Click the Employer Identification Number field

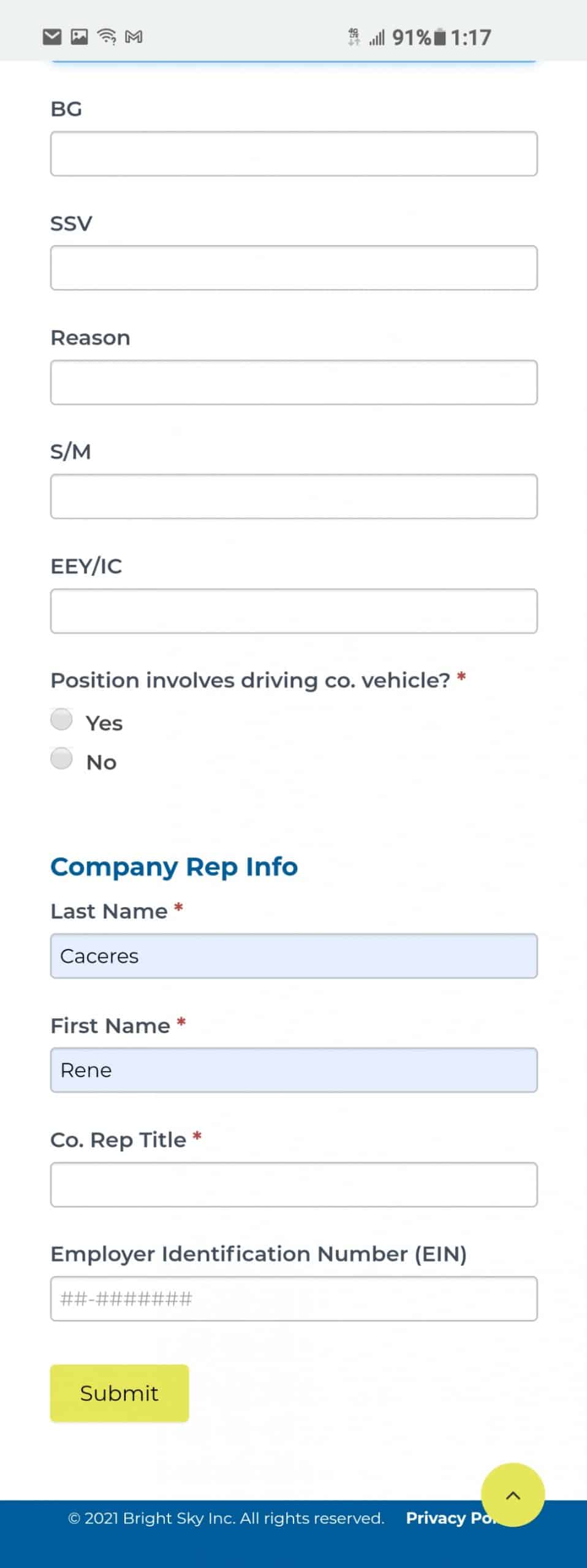tap(294, 1298)
